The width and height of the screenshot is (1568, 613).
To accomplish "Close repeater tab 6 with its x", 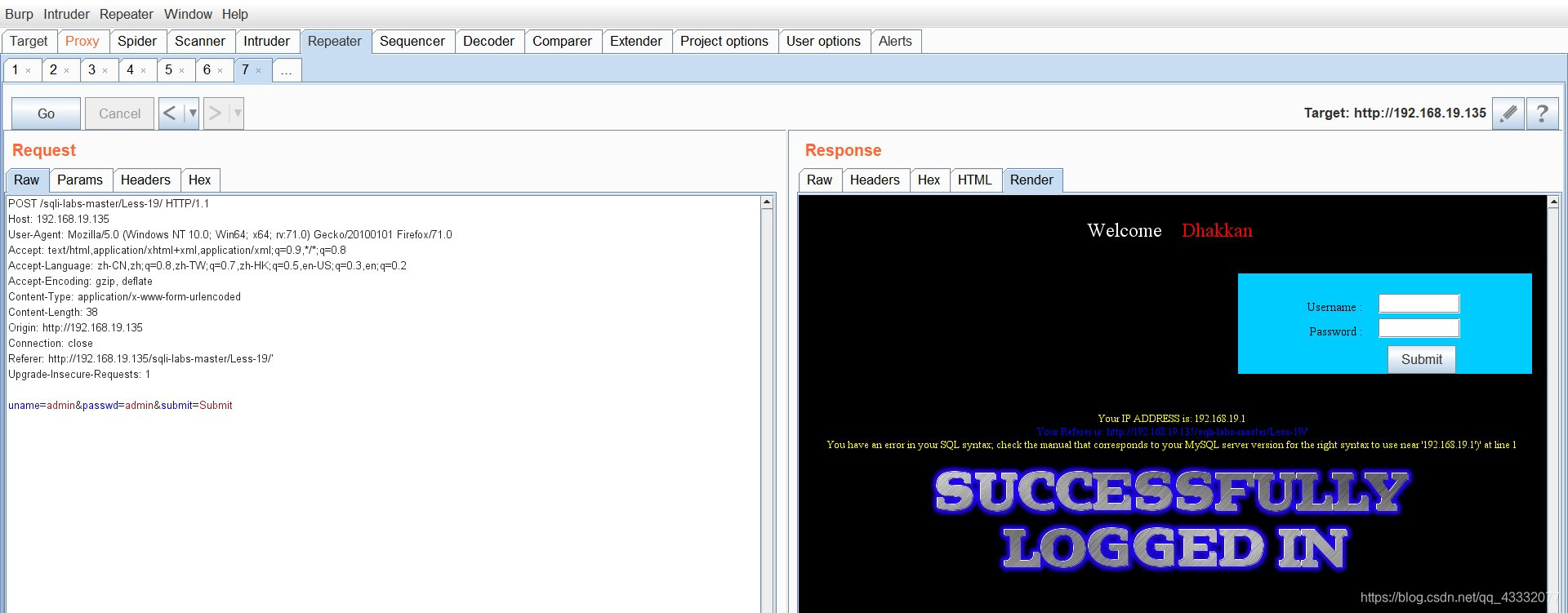I will tap(220, 71).
